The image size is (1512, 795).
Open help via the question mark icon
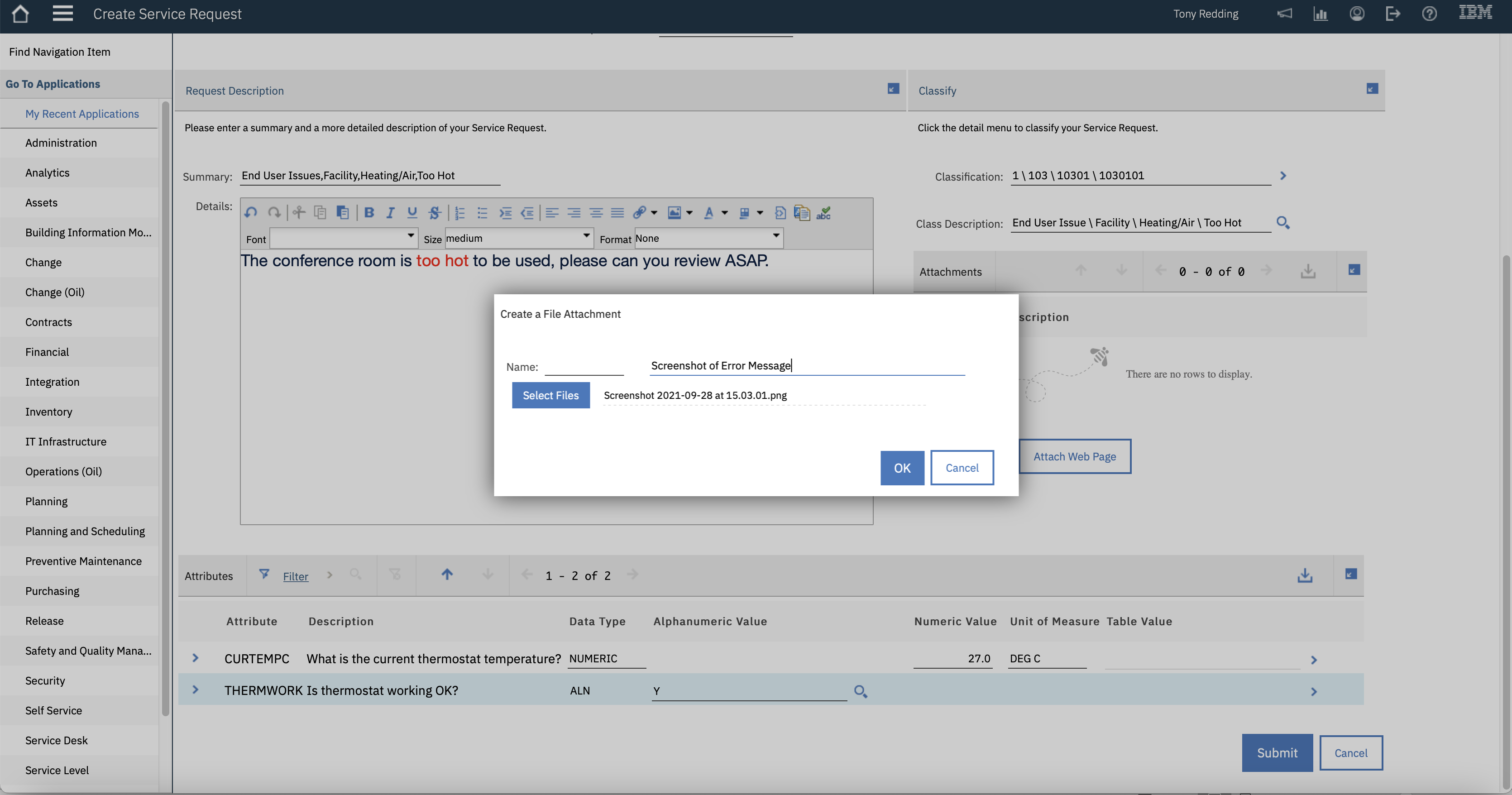click(x=1430, y=14)
